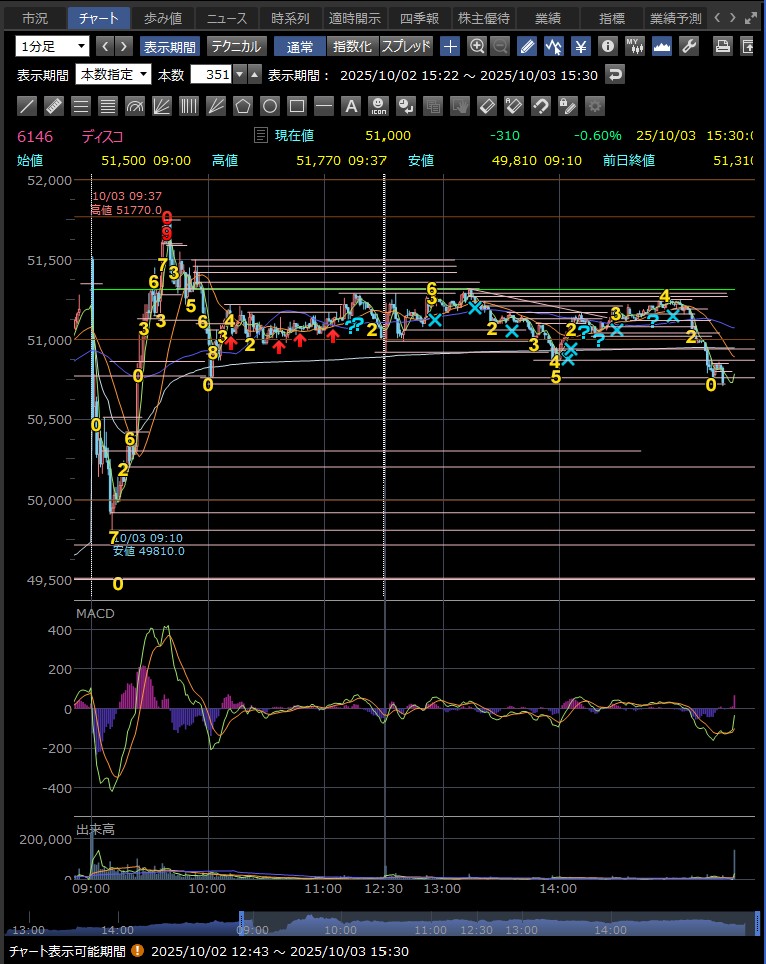Select the trend line drawing tool
766x964 pixels.
pyautogui.click(x=27, y=106)
